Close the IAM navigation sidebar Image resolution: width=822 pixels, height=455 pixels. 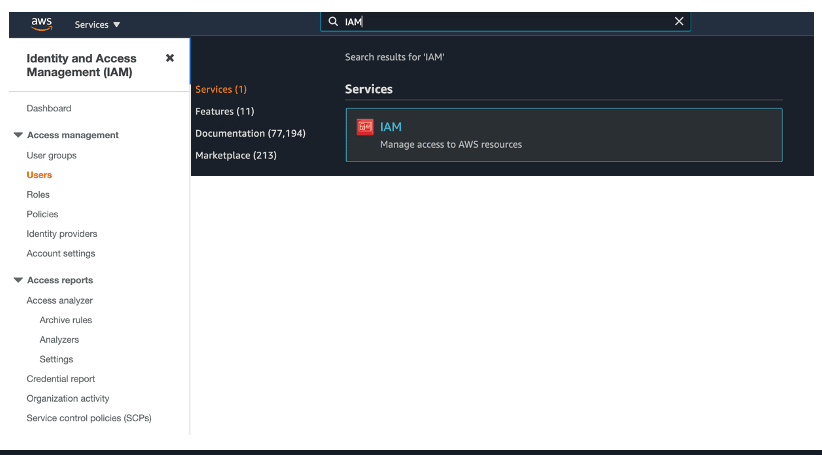[170, 58]
